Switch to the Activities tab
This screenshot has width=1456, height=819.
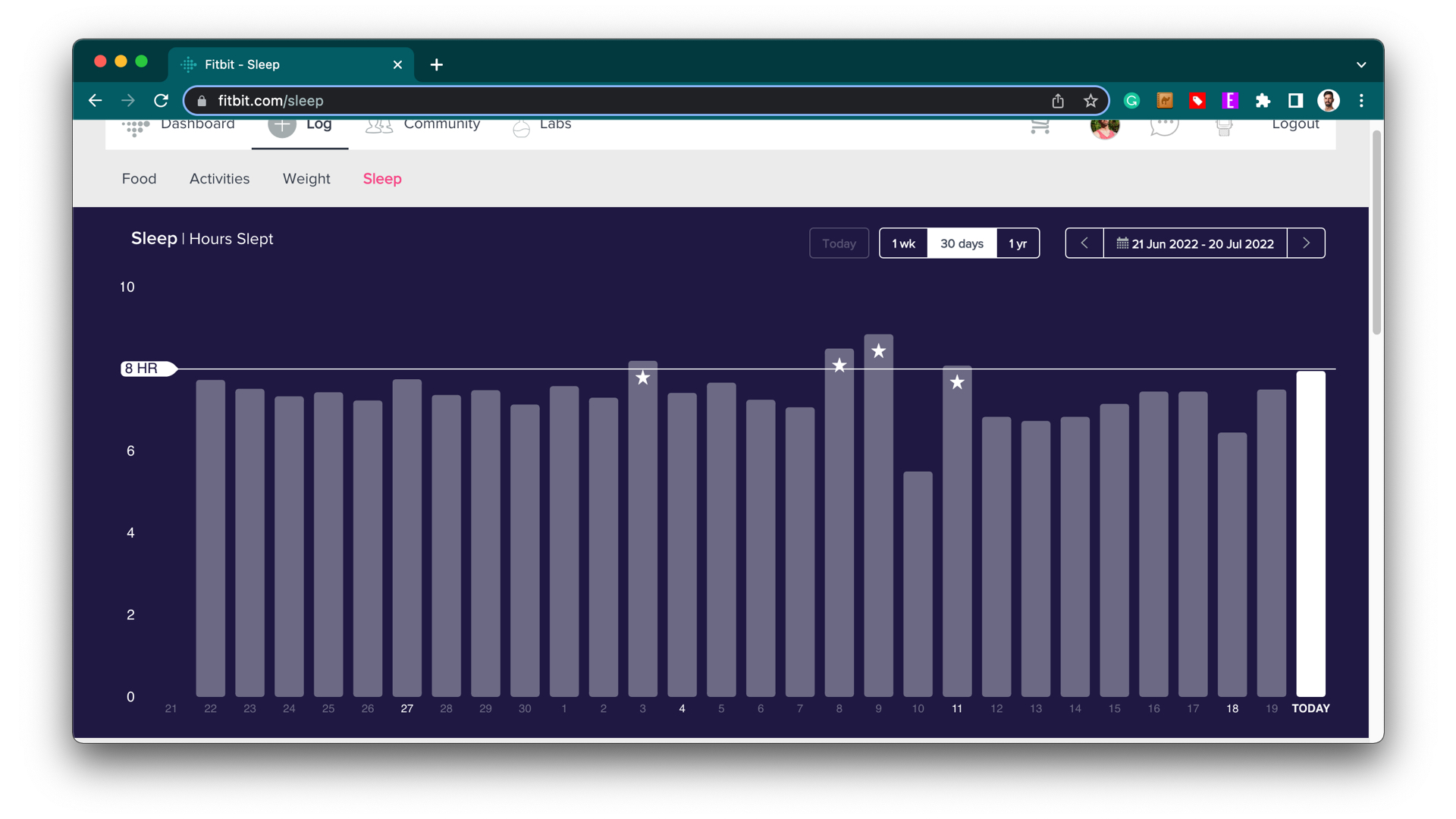click(x=219, y=178)
